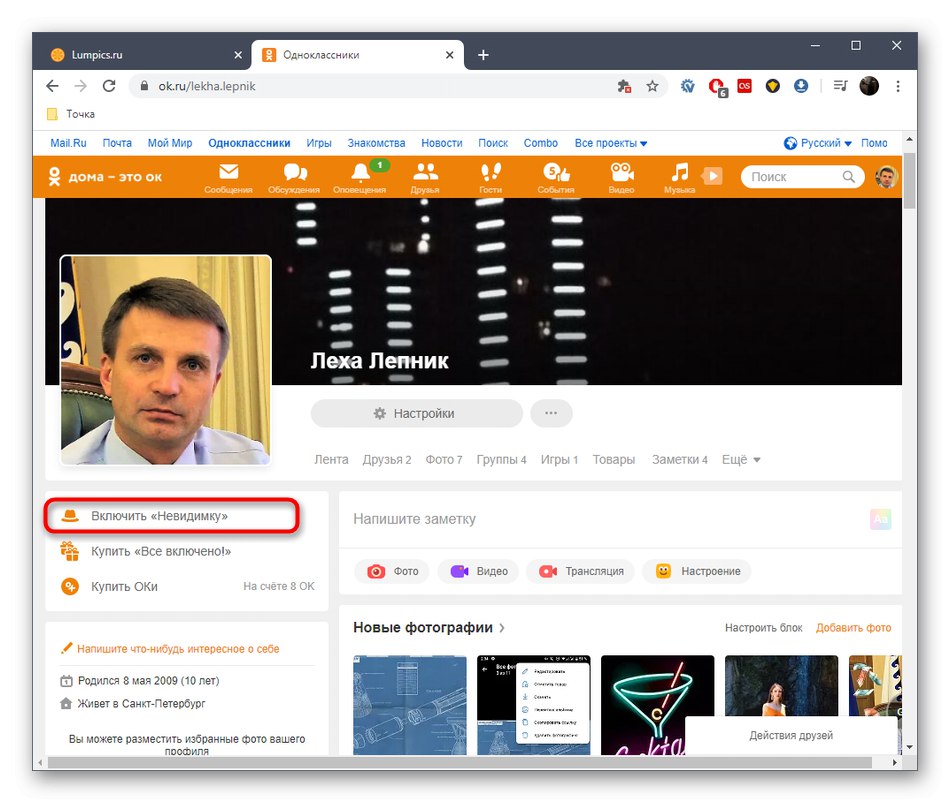
Task: Open Знакомства link
Action: pyautogui.click(x=376, y=143)
